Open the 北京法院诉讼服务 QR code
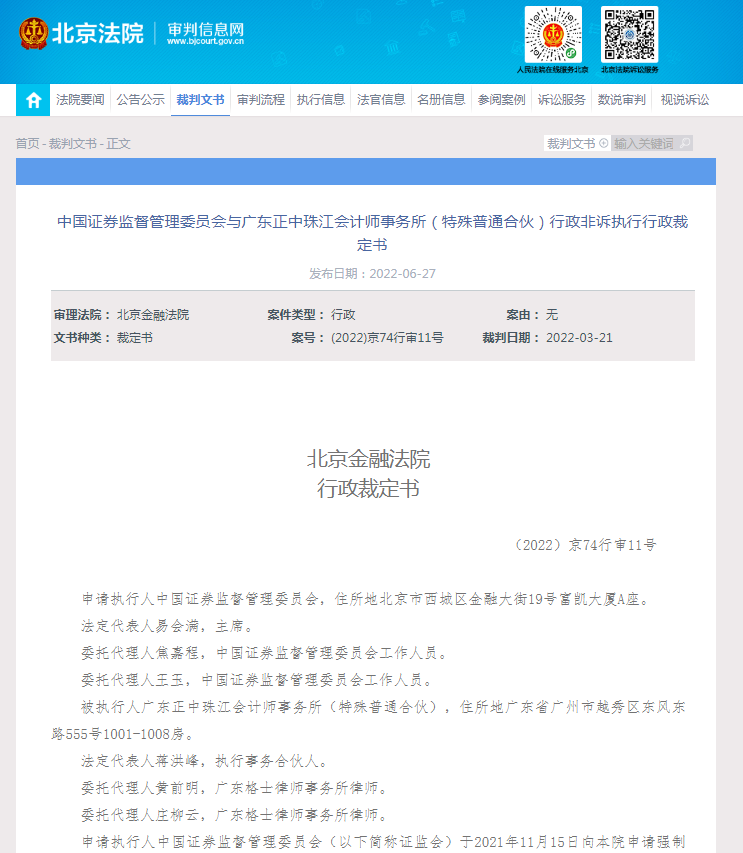 629,35
